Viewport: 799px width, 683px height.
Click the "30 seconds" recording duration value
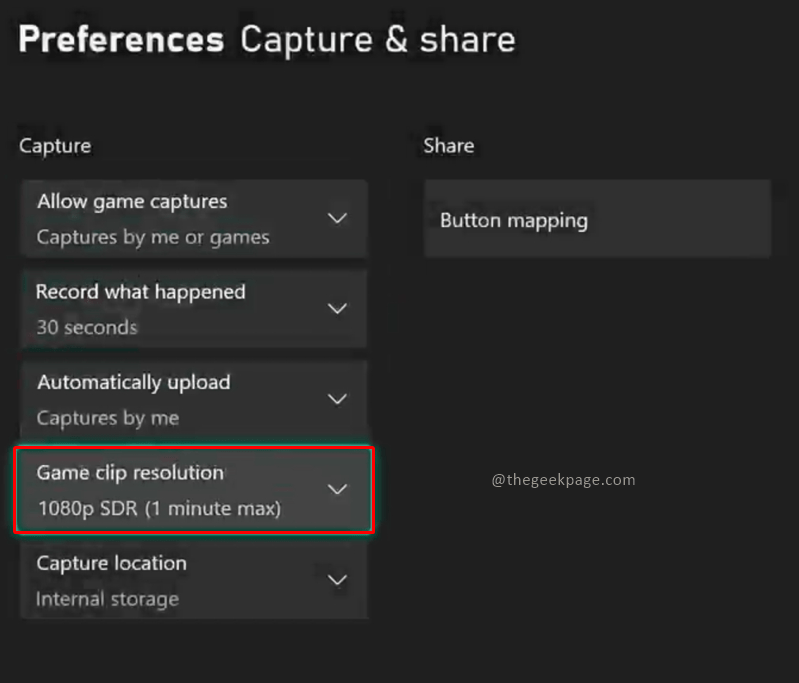point(87,327)
